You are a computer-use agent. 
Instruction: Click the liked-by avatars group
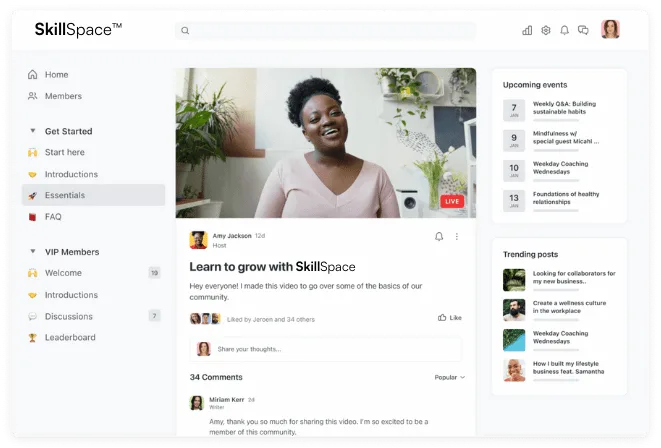[x=205, y=319]
